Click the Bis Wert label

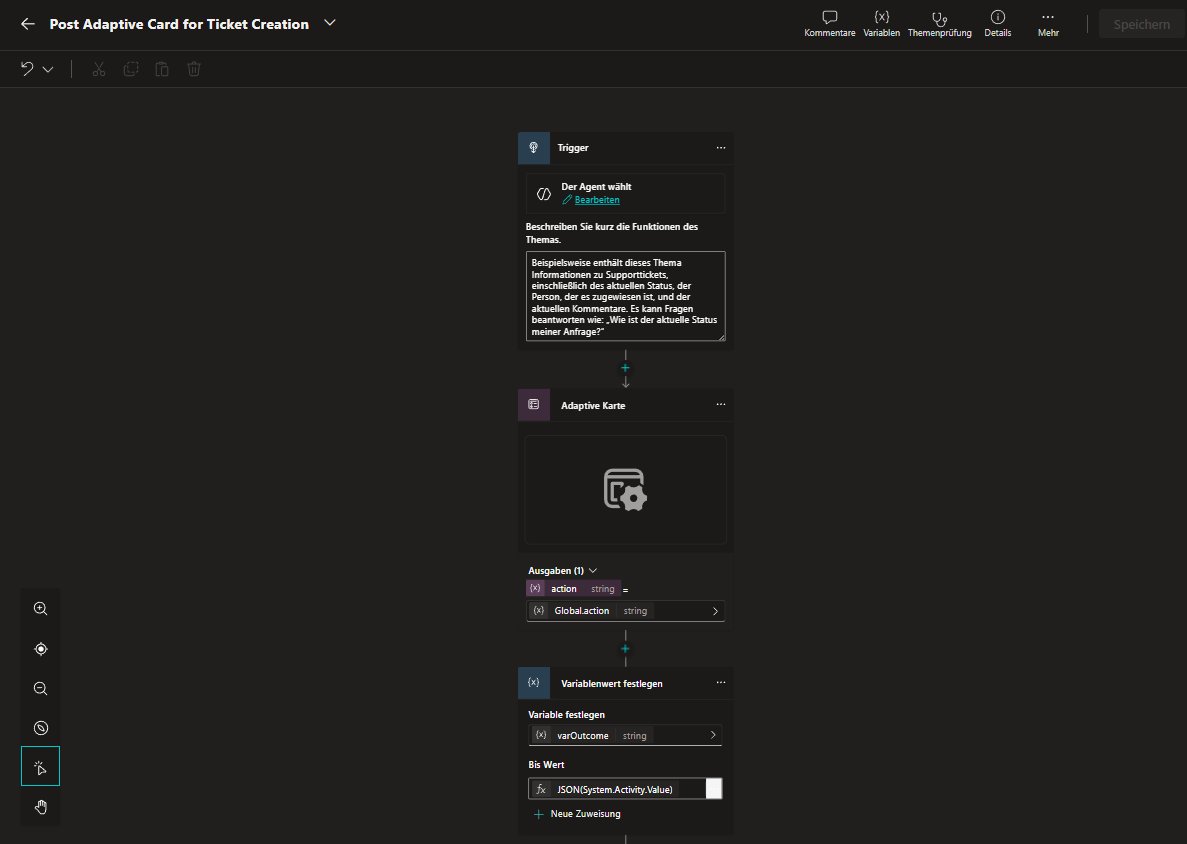coord(547,765)
